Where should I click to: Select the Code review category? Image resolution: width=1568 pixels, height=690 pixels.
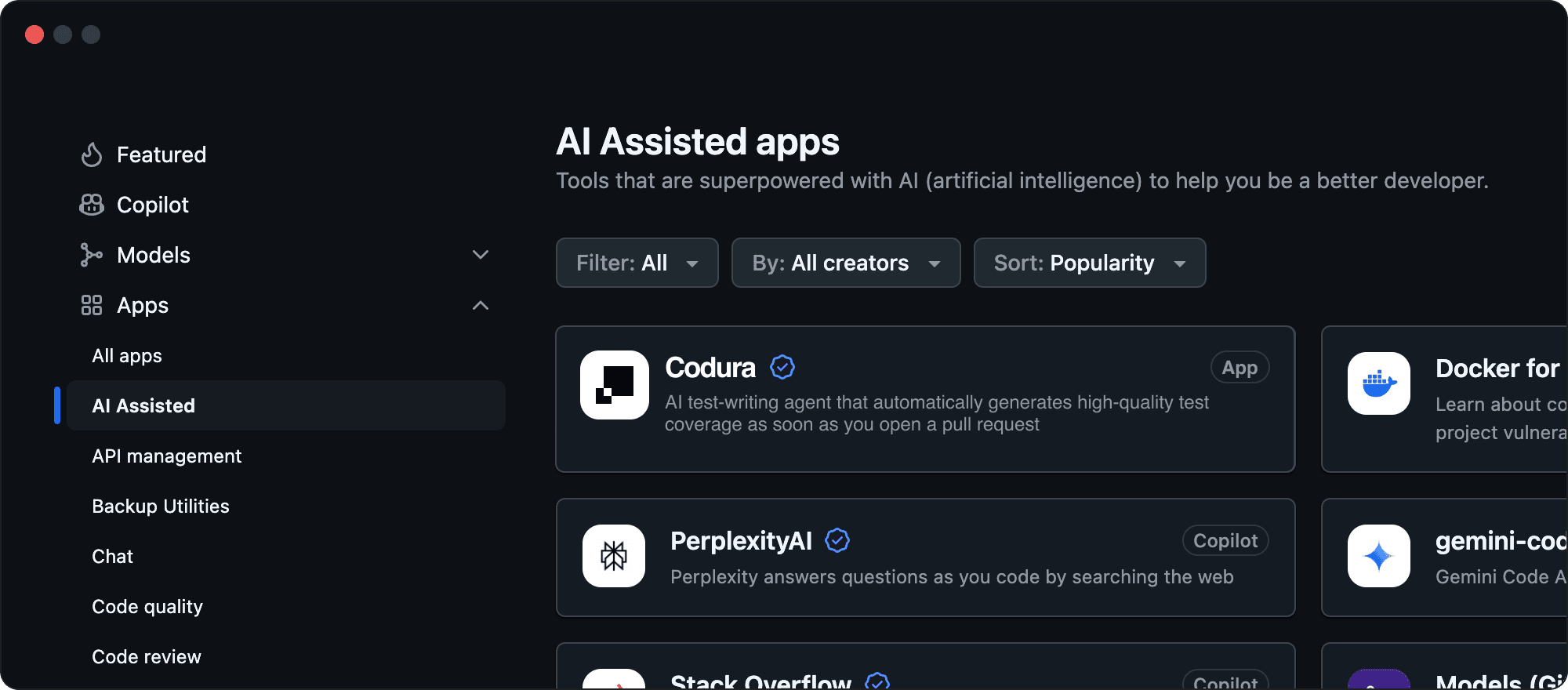tap(147, 656)
